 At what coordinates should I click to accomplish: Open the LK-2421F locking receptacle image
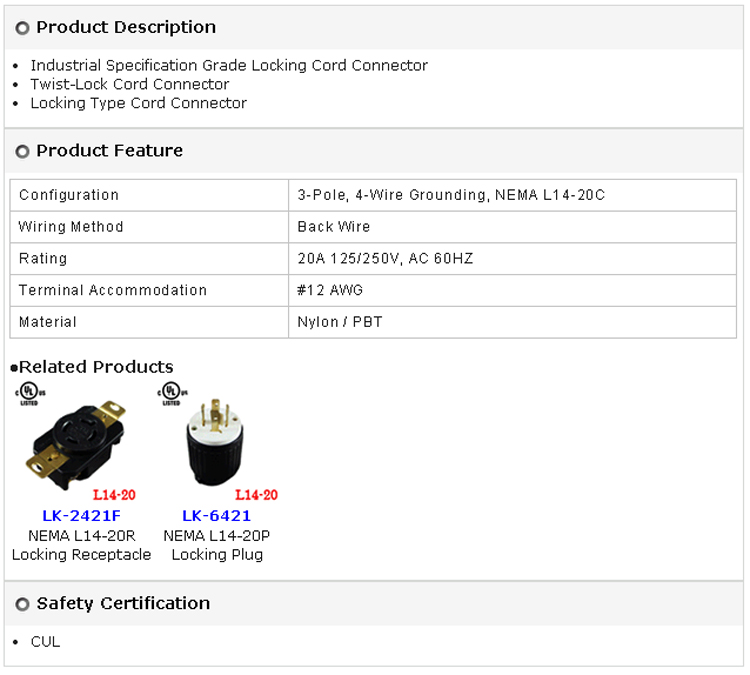78,442
